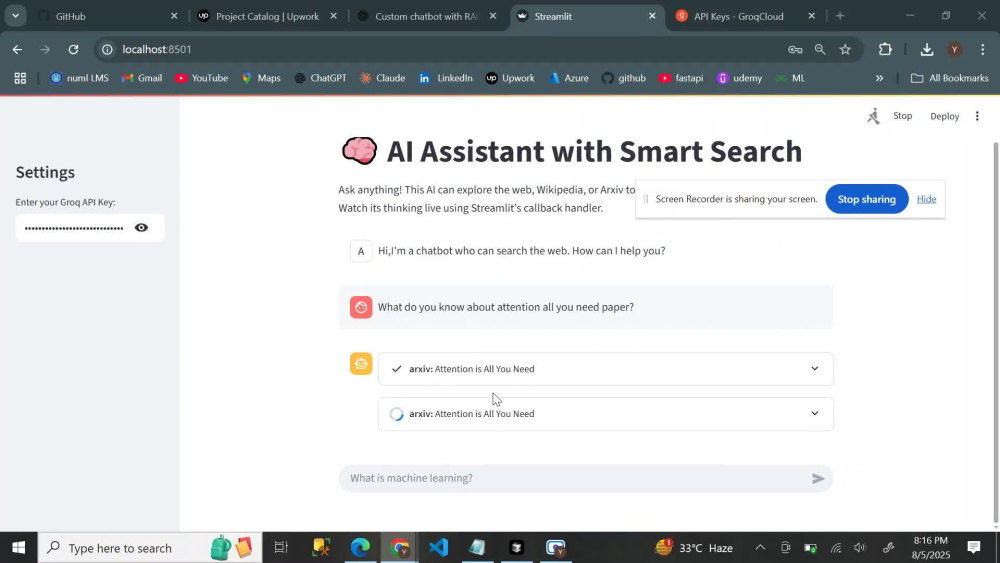The image size is (1000, 563).
Task: Open the Wi-Fi network icon in tray
Action: click(x=836, y=548)
